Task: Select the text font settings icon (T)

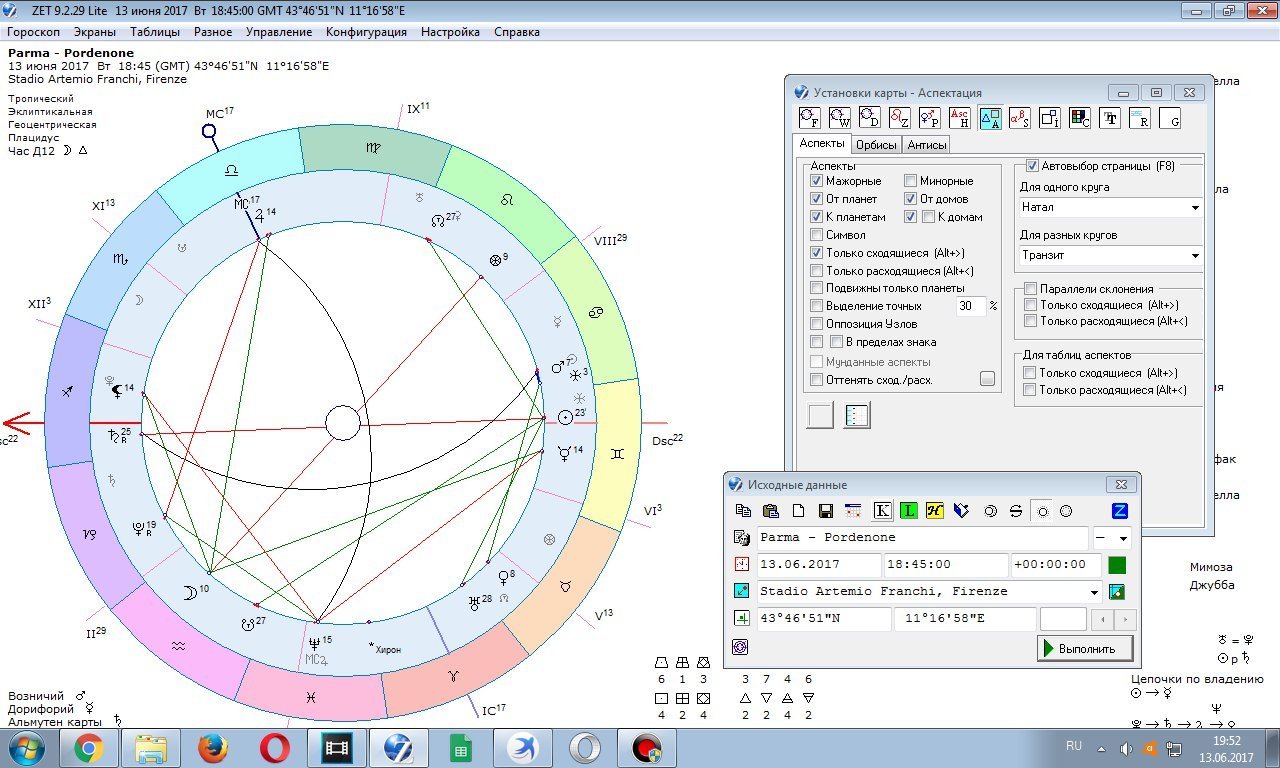Action: click(x=1110, y=118)
